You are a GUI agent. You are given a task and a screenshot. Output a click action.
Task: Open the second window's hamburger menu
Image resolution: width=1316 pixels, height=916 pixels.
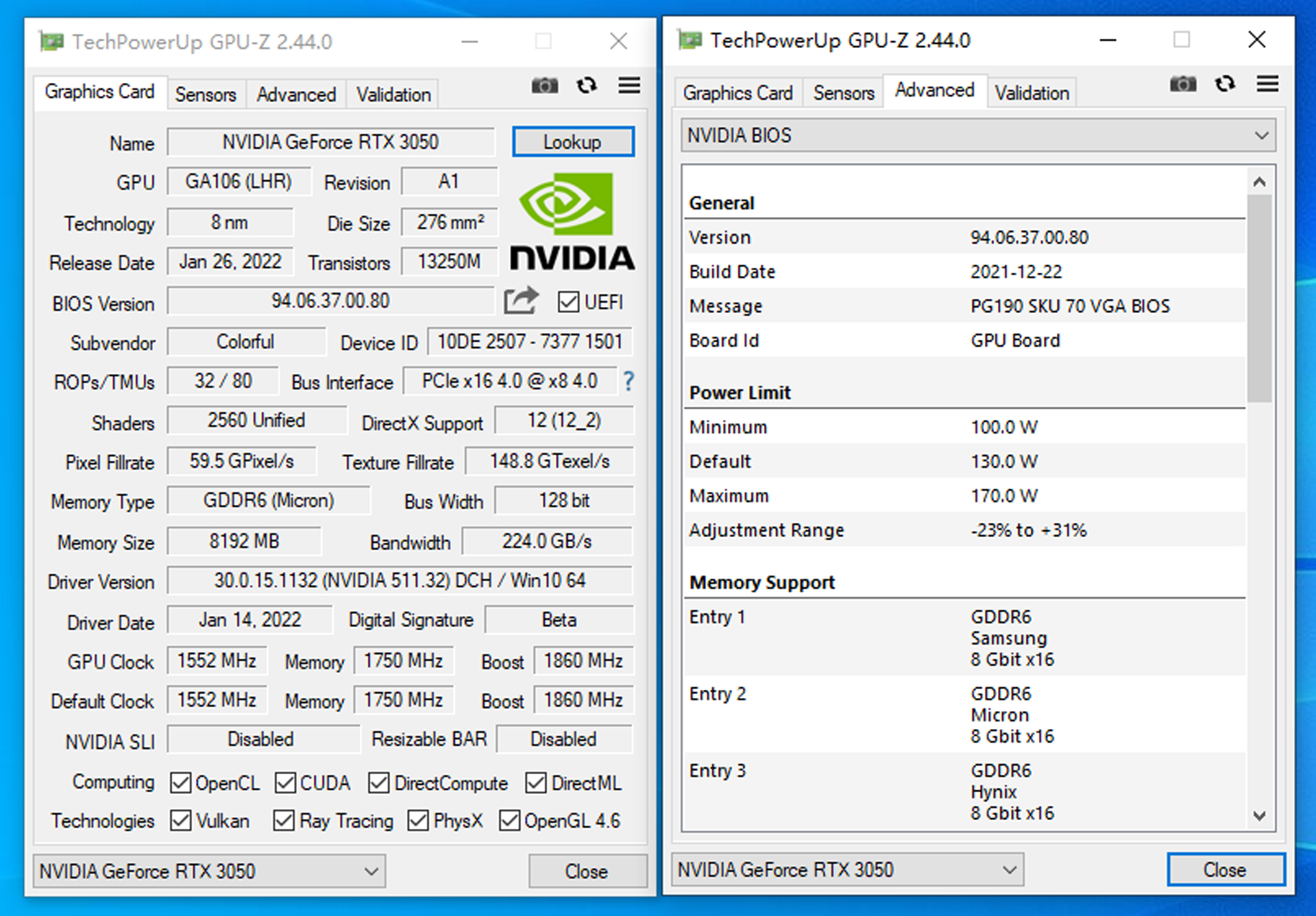1267,84
